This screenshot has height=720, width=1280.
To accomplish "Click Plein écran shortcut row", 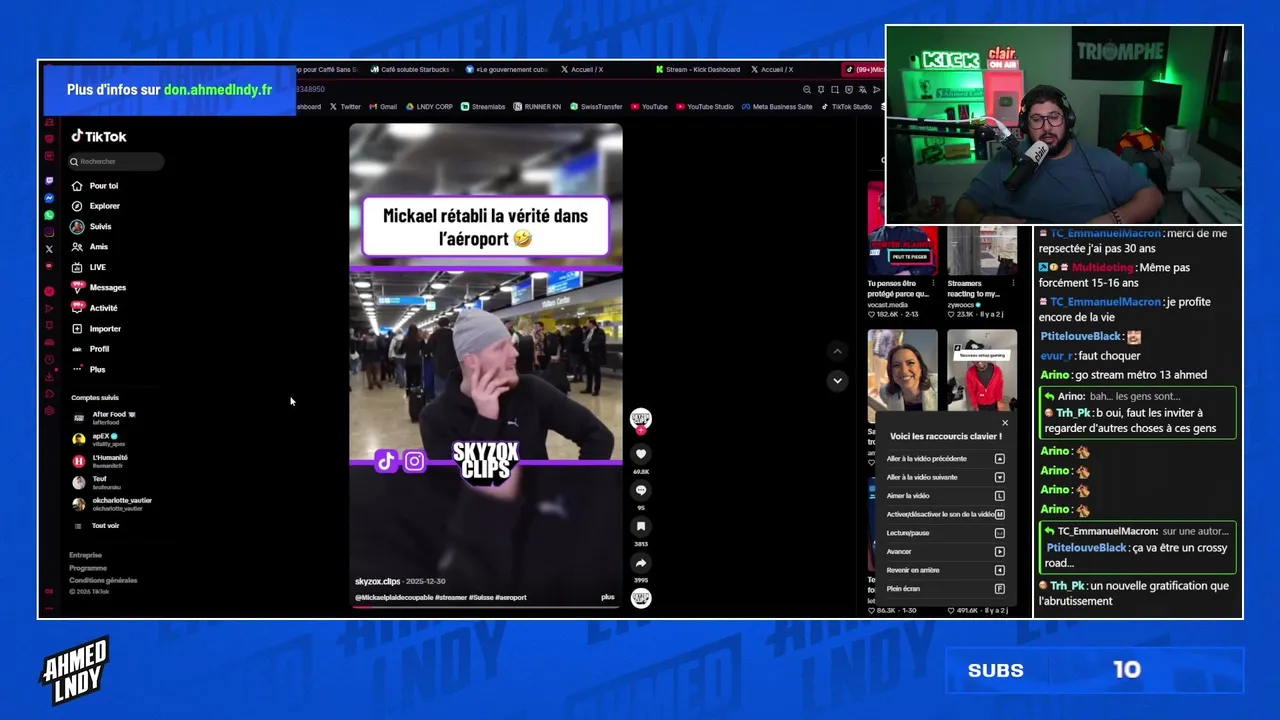I will tap(945, 589).
